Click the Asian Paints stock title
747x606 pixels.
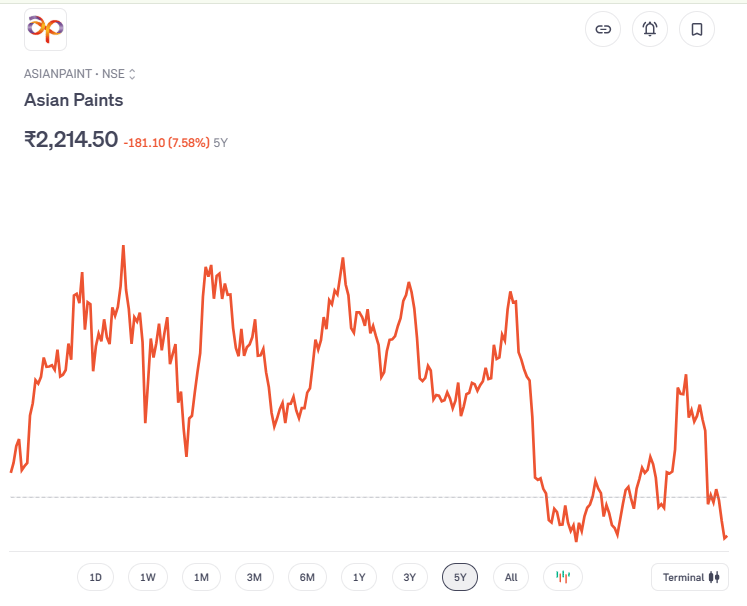73,100
